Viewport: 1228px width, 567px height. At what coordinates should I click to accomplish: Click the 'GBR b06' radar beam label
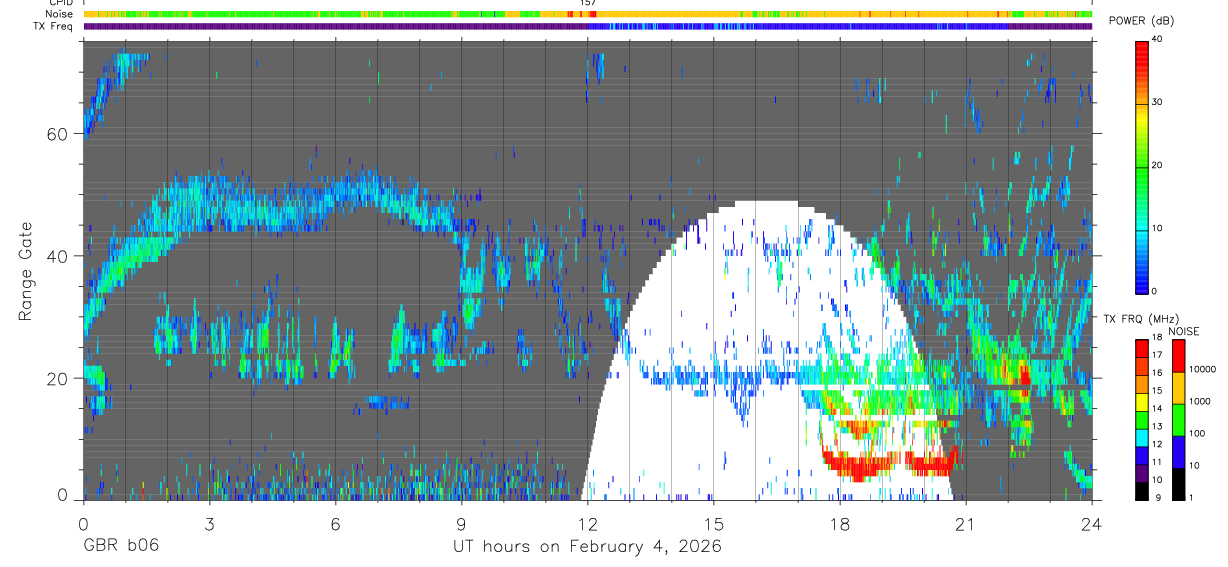(x=121, y=547)
